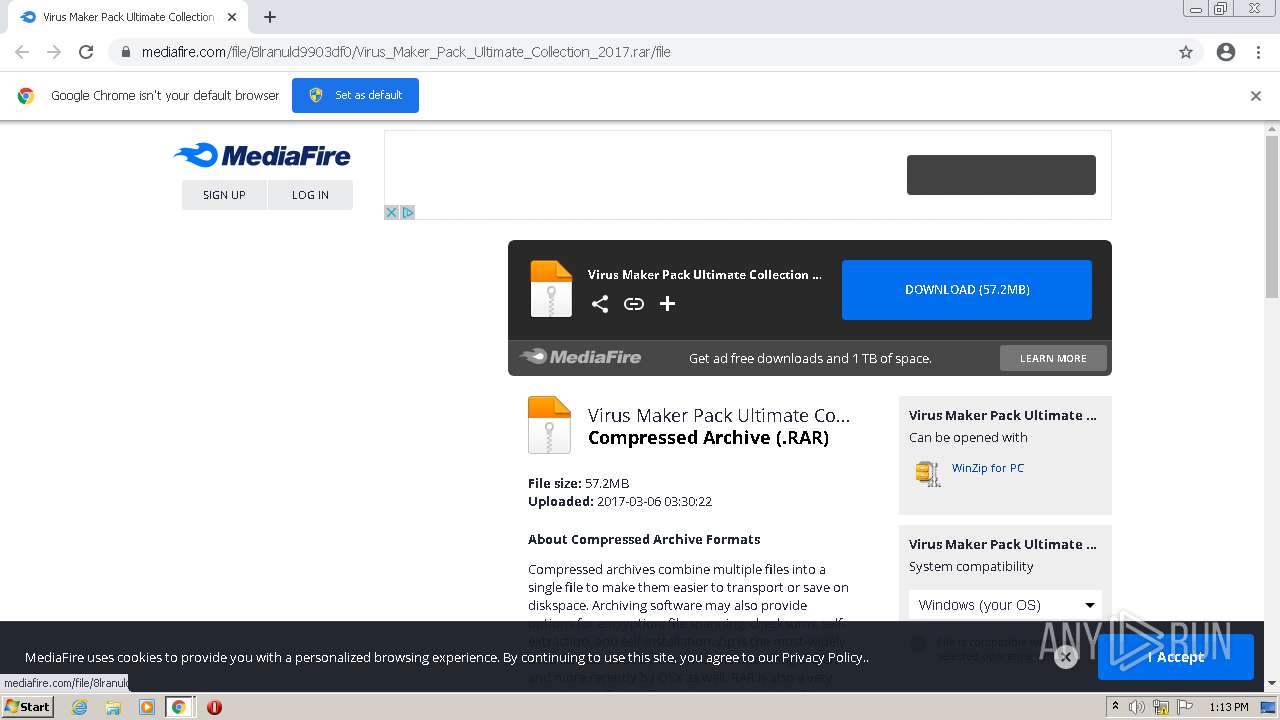Click the 'File size: 57.2MB' text
This screenshot has width=1280, height=720.
[579, 484]
